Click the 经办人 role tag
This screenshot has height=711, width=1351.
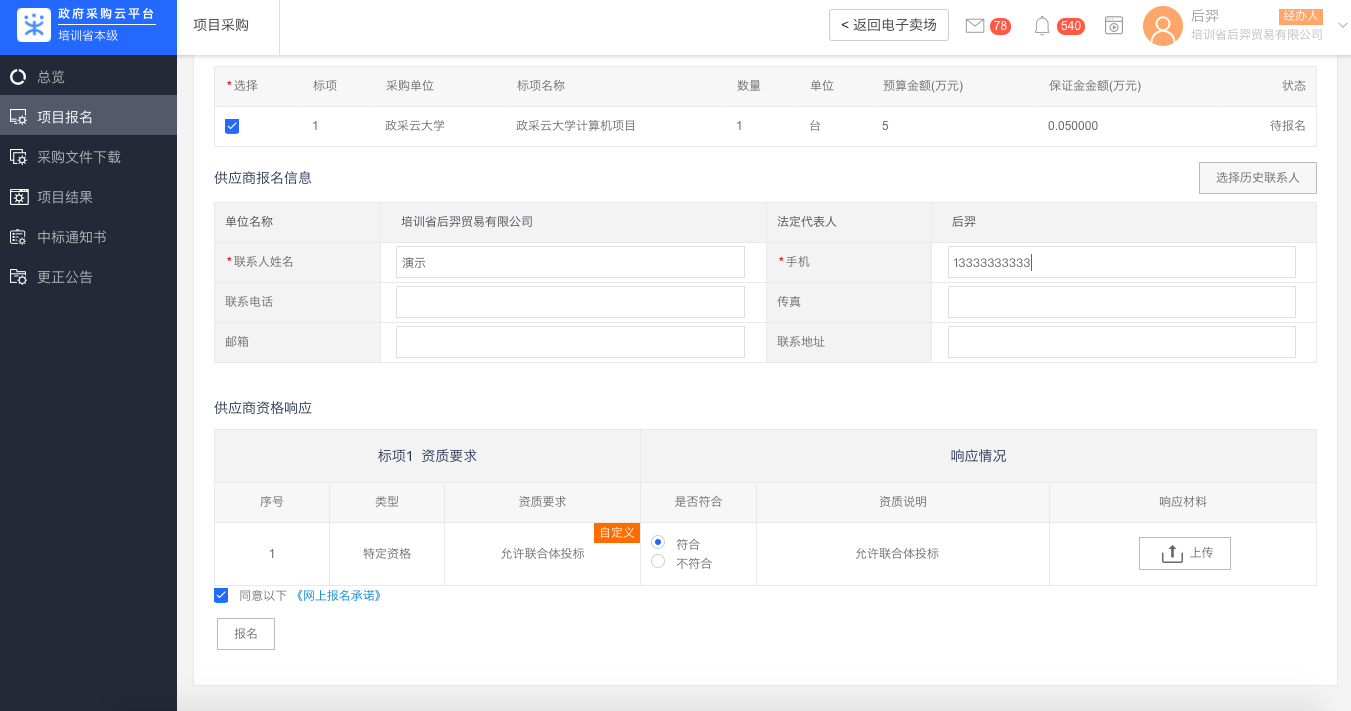tap(1301, 16)
